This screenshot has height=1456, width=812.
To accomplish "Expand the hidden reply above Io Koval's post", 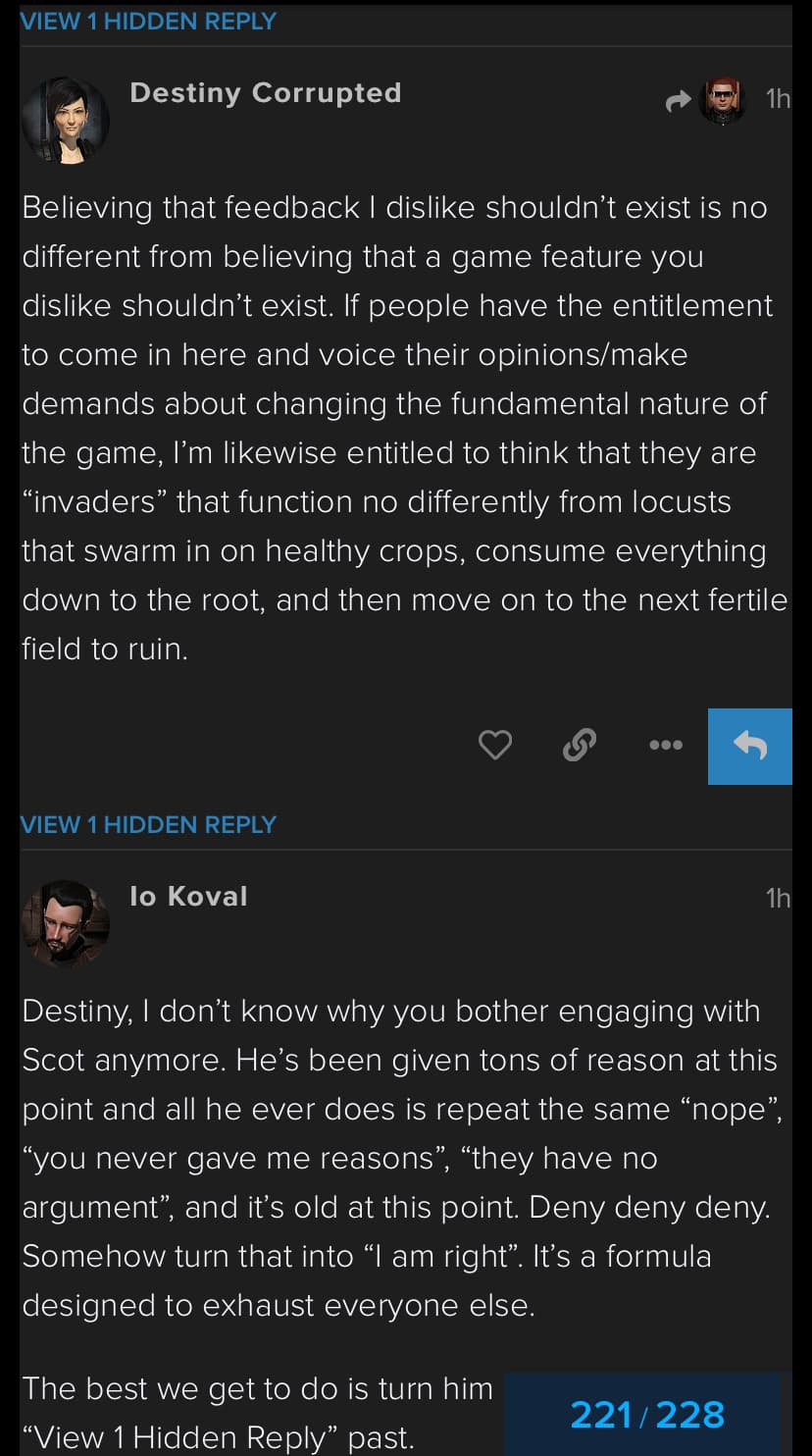I will click(x=148, y=824).
